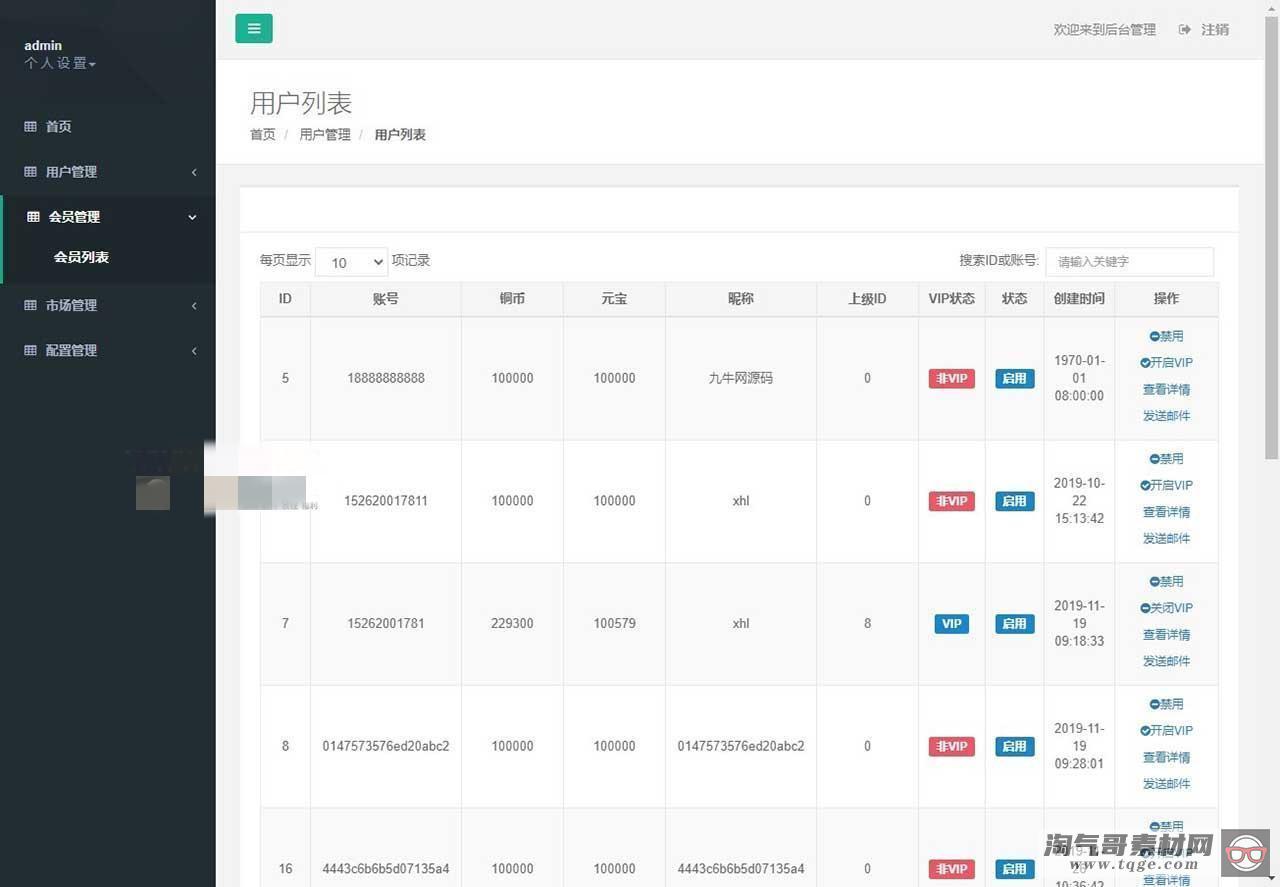Click 查看详情 for user ID 8
The image size is (1280, 887).
1166,758
